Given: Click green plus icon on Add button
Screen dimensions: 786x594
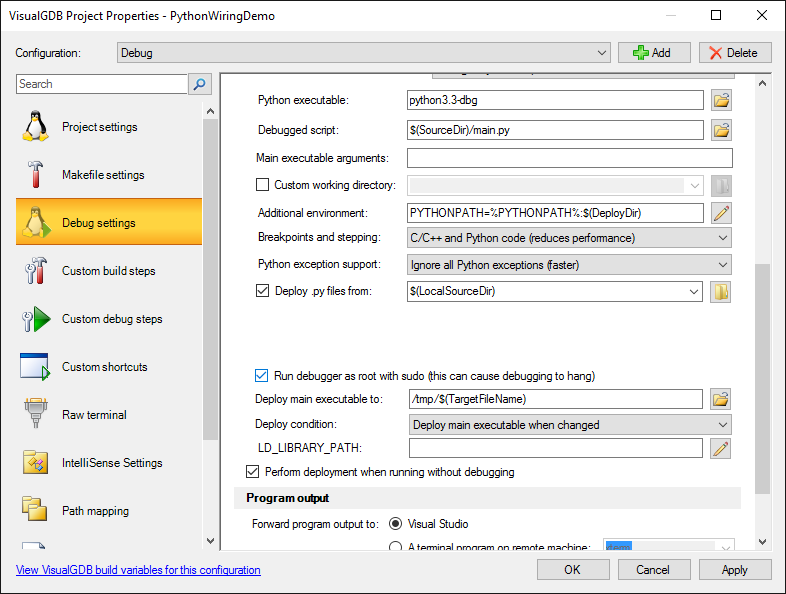Looking at the screenshot, I should click(641, 53).
